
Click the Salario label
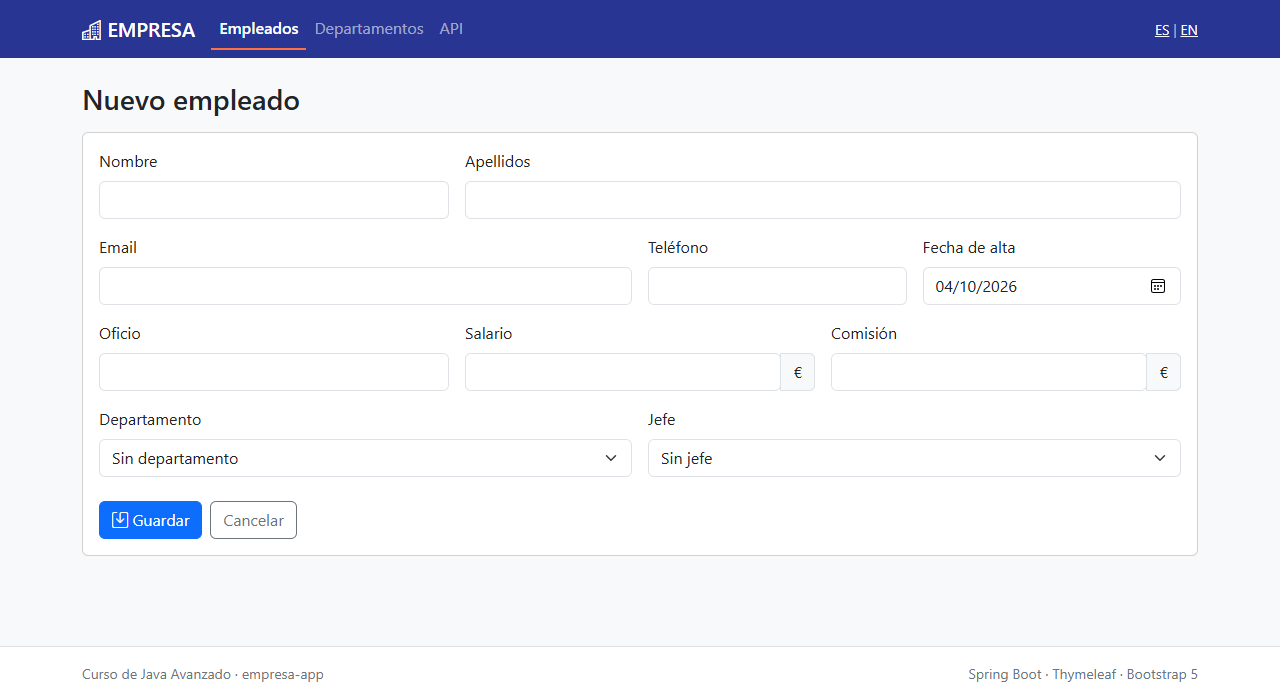(x=488, y=334)
